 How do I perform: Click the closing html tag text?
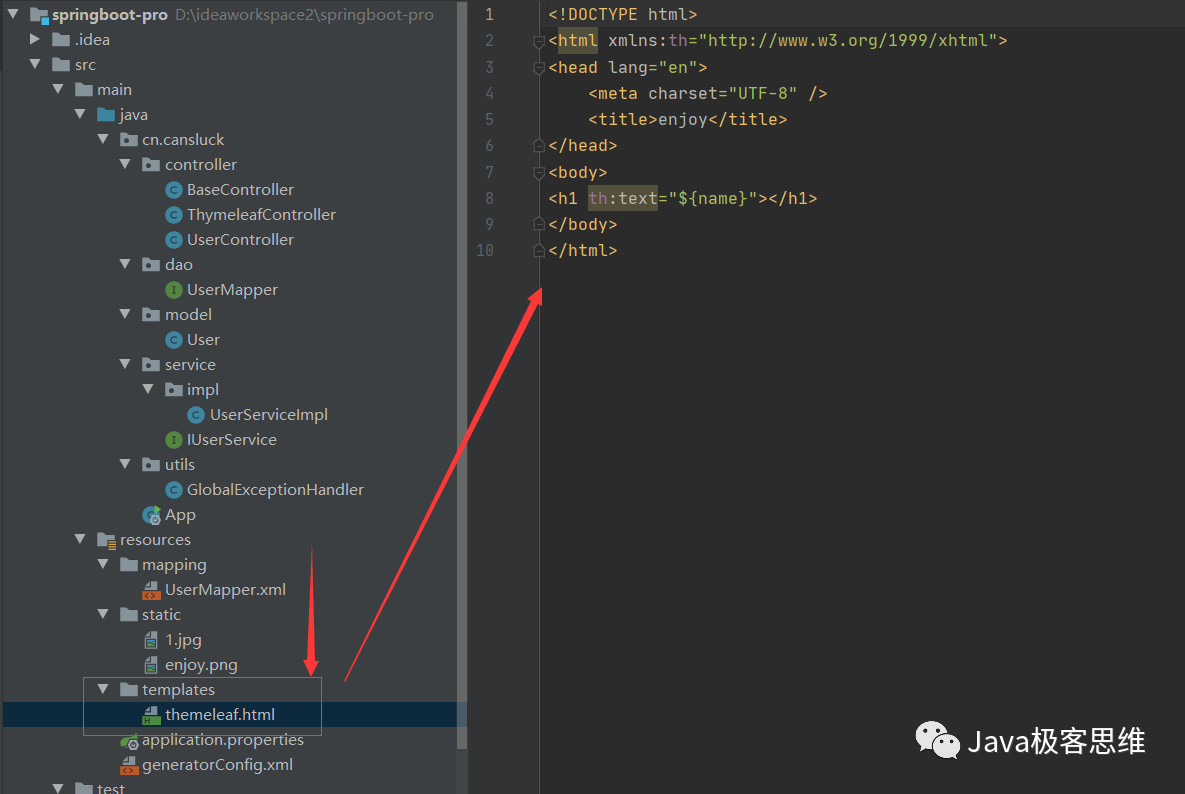pyautogui.click(x=583, y=251)
